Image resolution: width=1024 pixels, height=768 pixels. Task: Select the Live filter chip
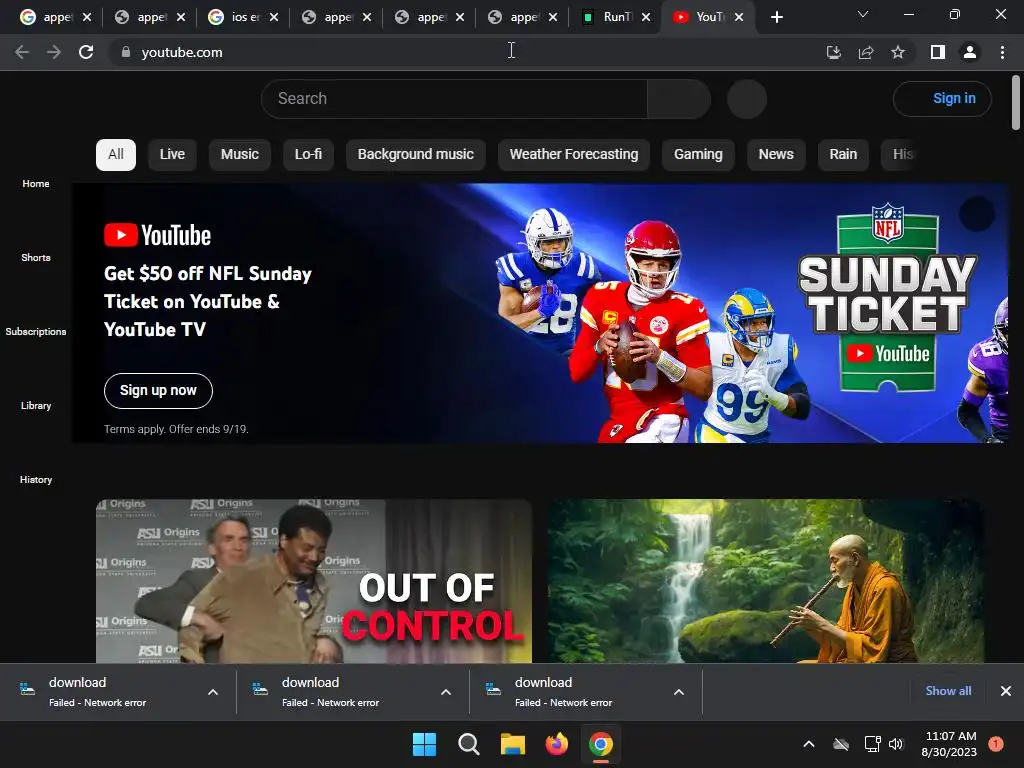172,155
